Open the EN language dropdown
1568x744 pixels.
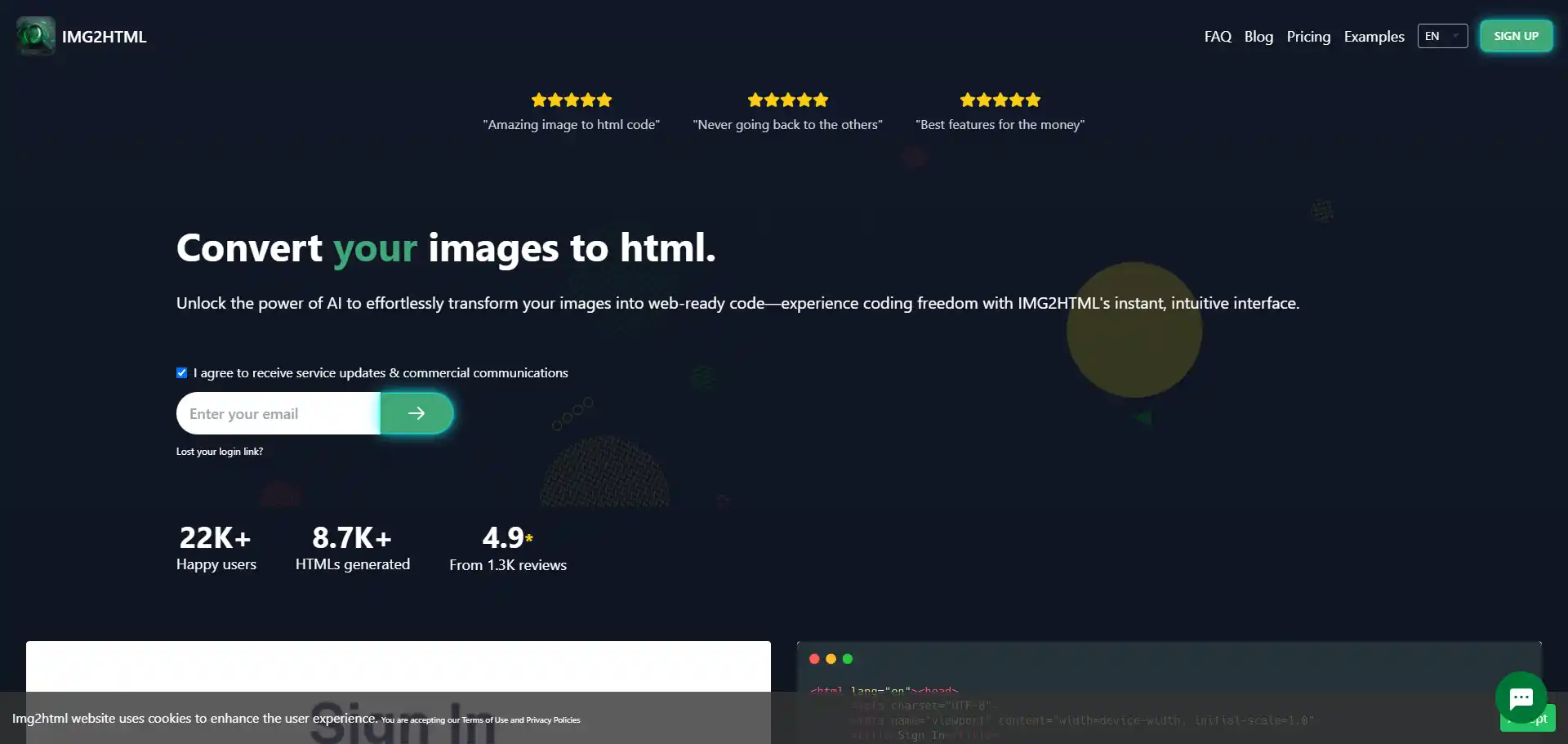point(1442,36)
